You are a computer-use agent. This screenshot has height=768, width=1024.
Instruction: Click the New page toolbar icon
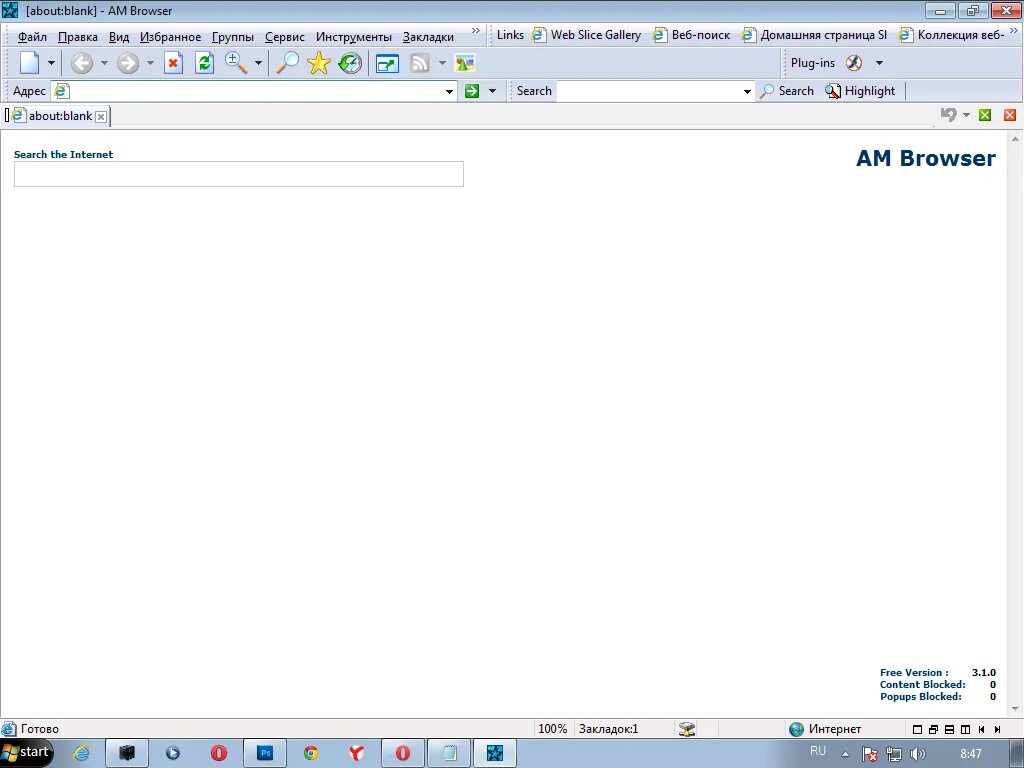tap(29, 63)
